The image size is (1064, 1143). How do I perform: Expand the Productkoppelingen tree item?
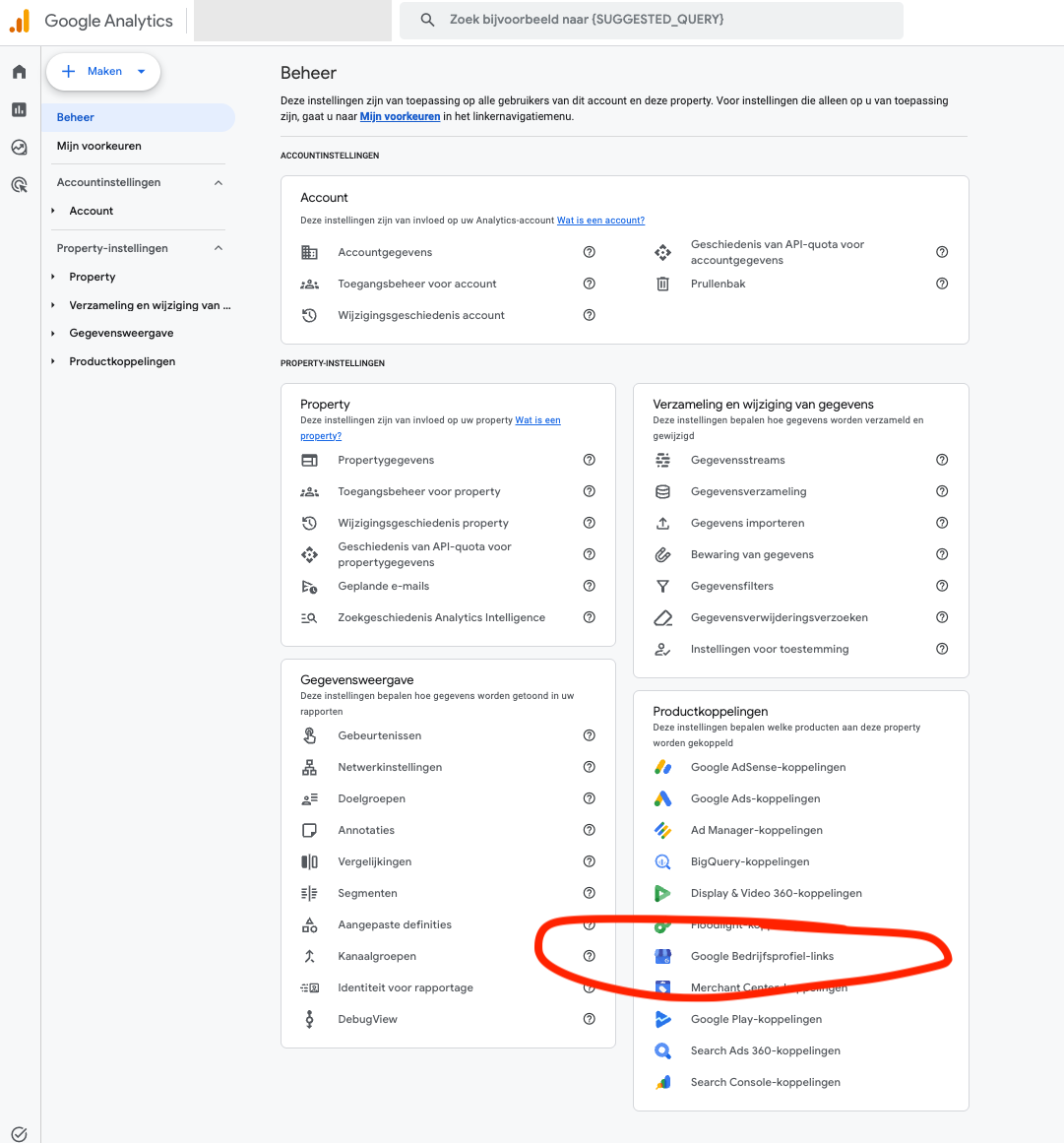click(x=52, y=361)
